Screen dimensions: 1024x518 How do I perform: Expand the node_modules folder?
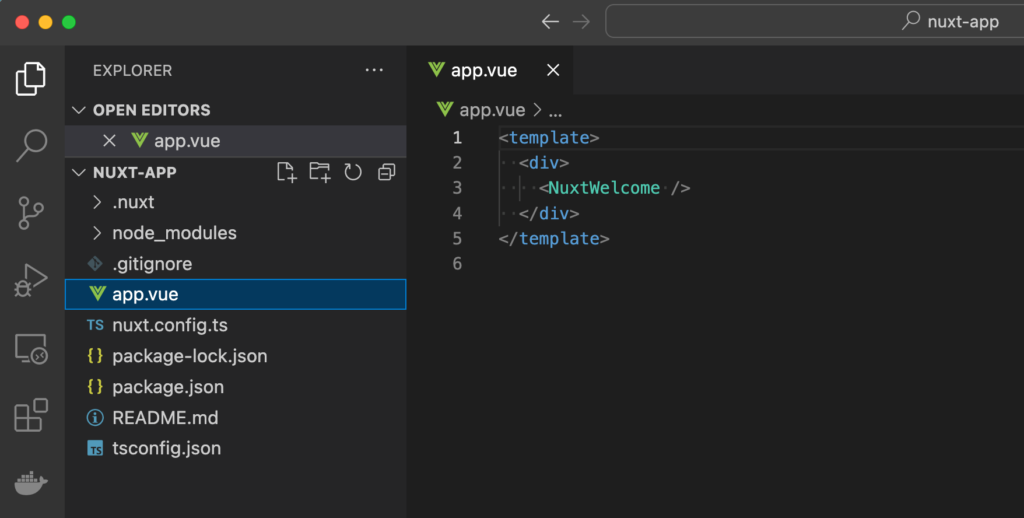tap(174, 233)
